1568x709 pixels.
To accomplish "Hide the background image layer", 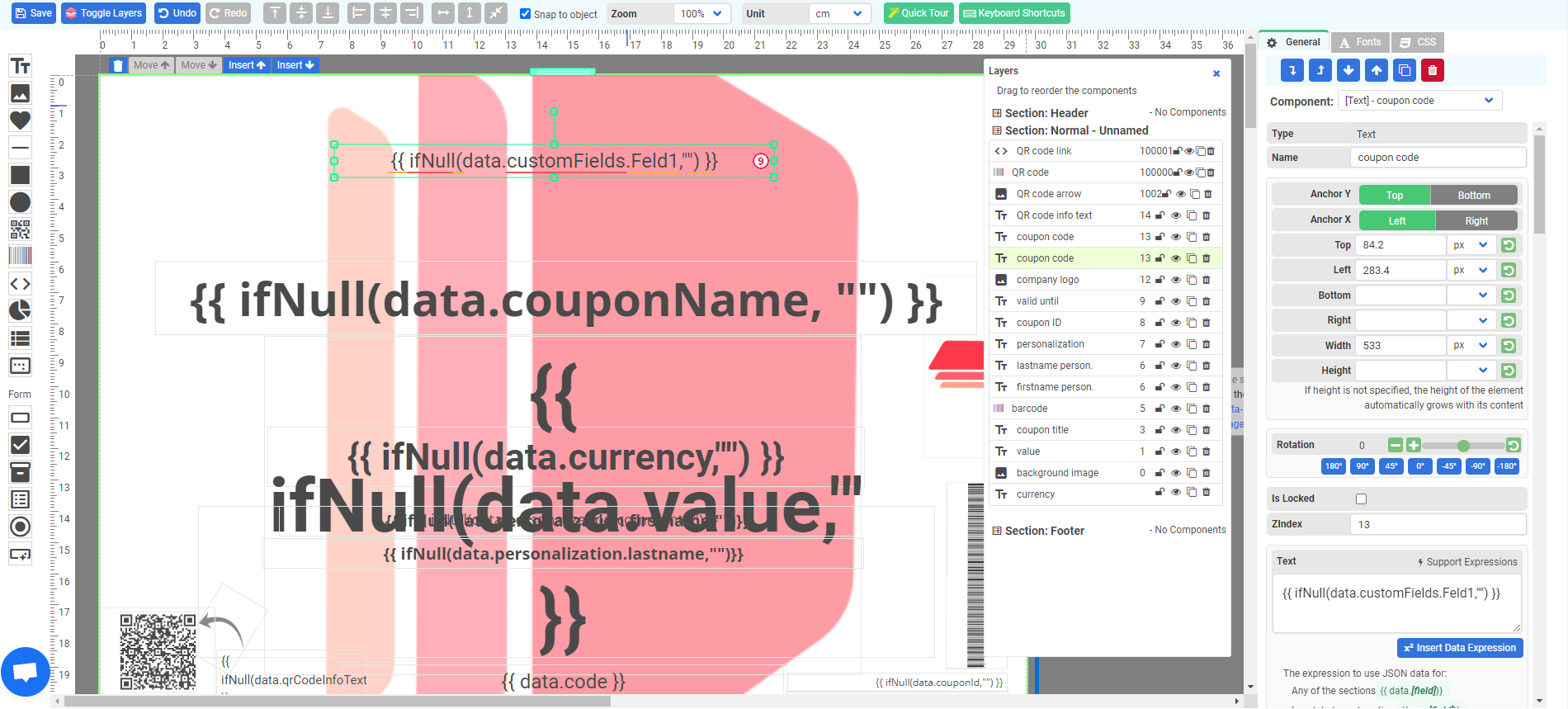I will click(x=1176, y=473).
